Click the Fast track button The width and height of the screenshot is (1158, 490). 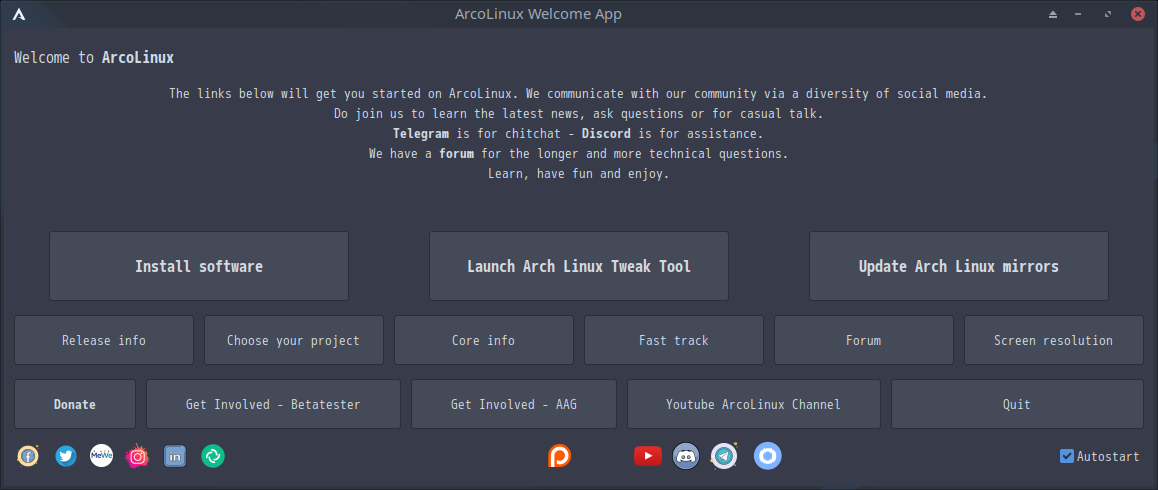(x=674, y=340)
